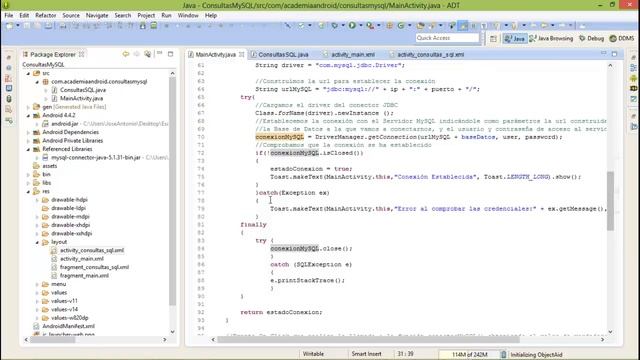
Task: Open the Debug button dropdown arrow
Action: [343, 26]
